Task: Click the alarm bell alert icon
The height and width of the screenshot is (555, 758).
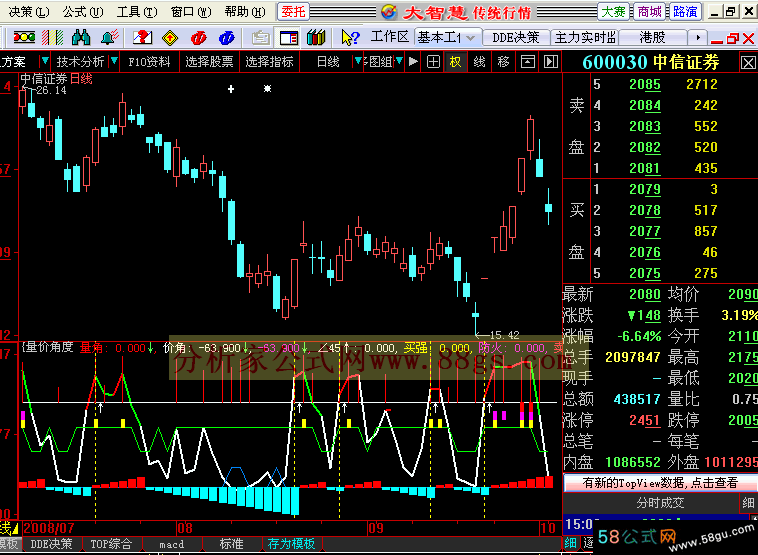Action: [110, 37]
